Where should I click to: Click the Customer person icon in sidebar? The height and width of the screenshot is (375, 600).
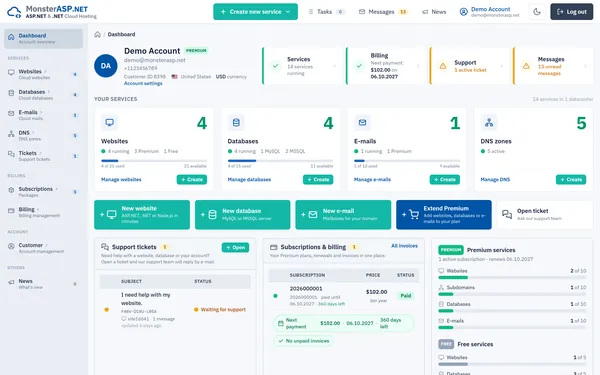[x=11, y=246]
